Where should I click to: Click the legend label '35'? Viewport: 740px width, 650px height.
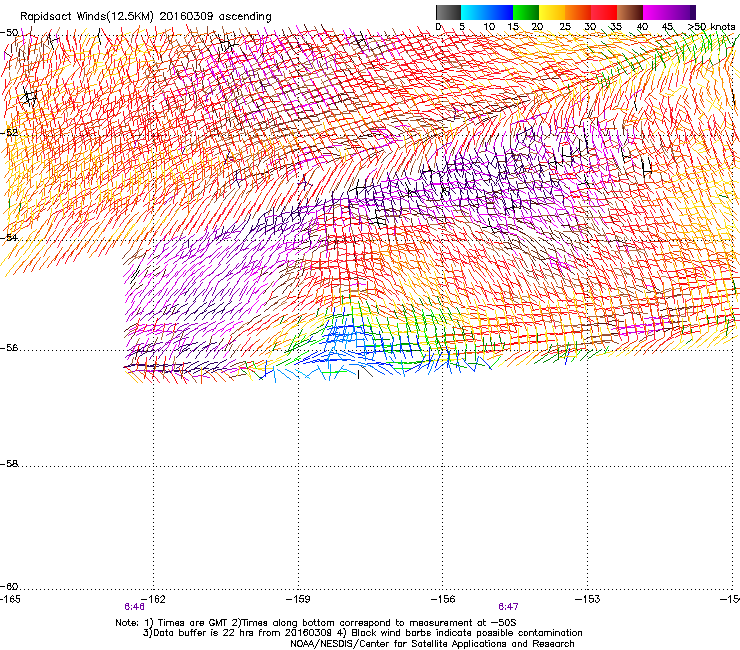pyautogui.click(x=616, y=26)
